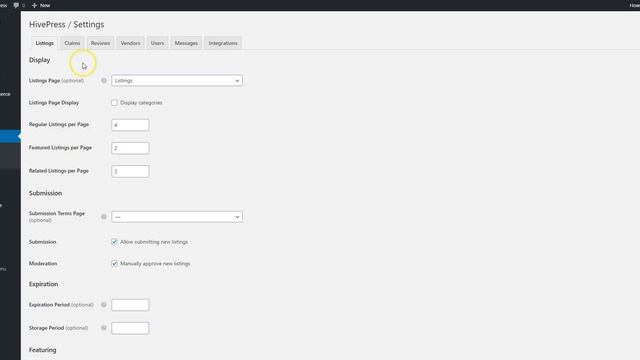Click the Submission section heading
The width and height of the screenshot is (640, 360).
[45, 193]
